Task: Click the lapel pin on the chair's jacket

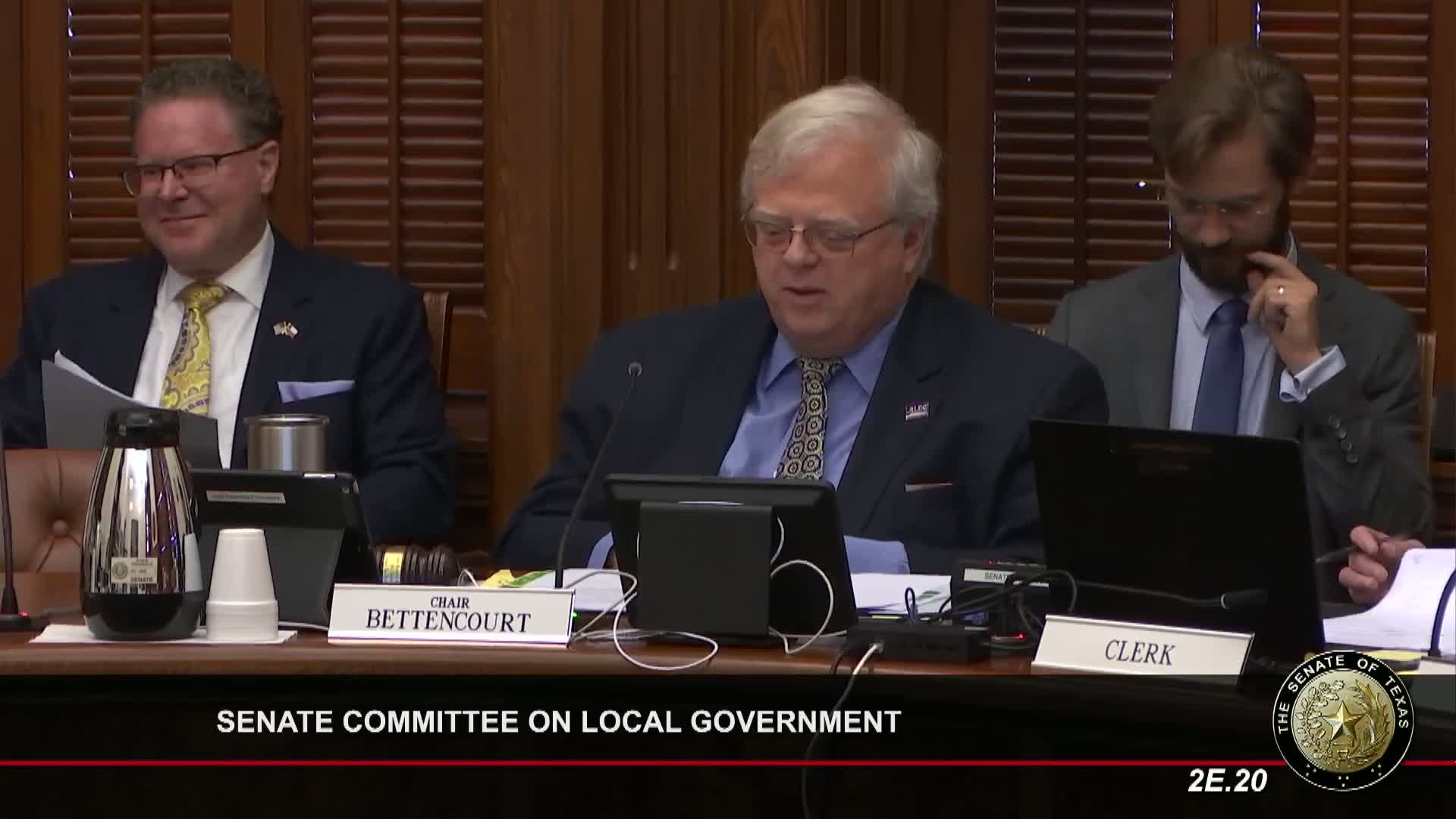Action: [917, 410]
